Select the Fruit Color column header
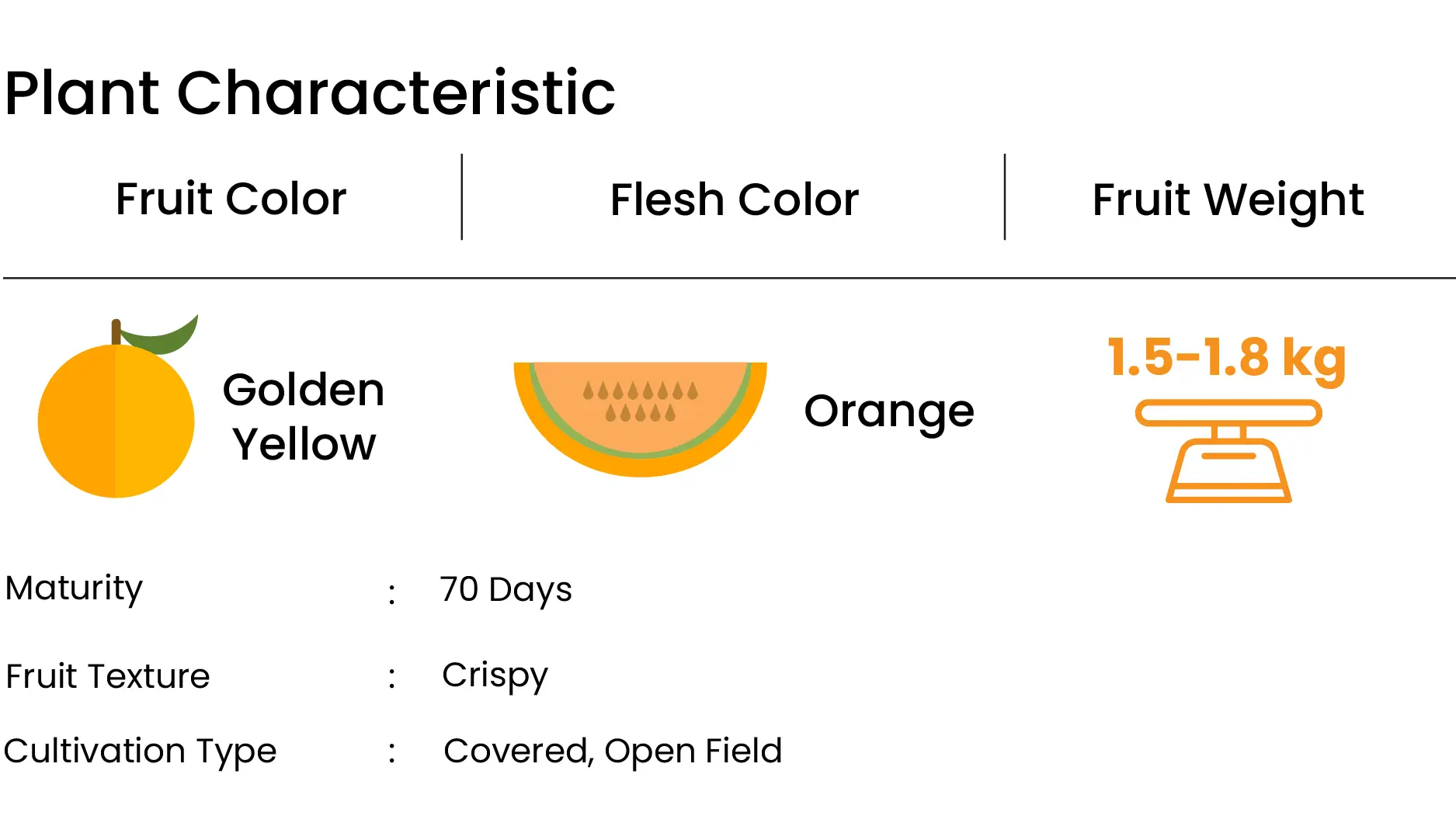 click(x=231, y=199)
